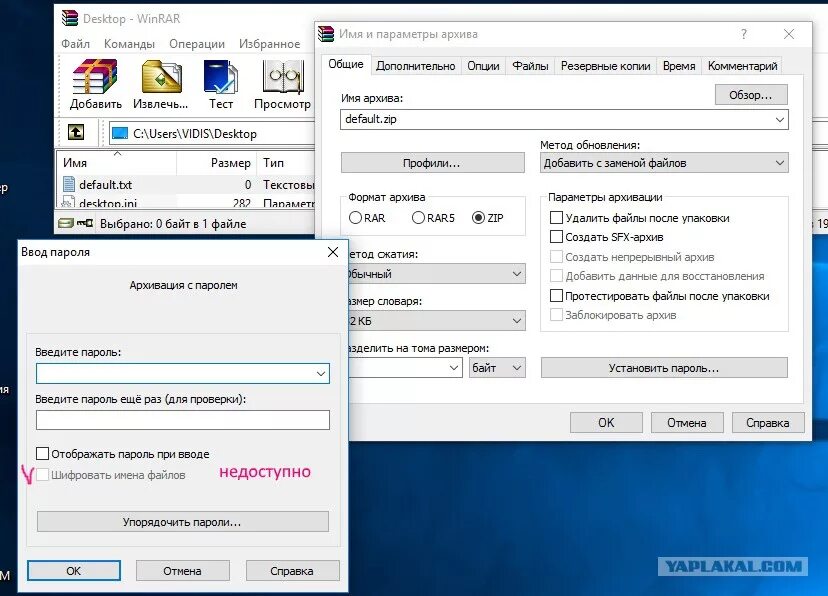Enable Удалить файлы после упаковки
Screen dimensions: 828x596
(x=556, y=217)
